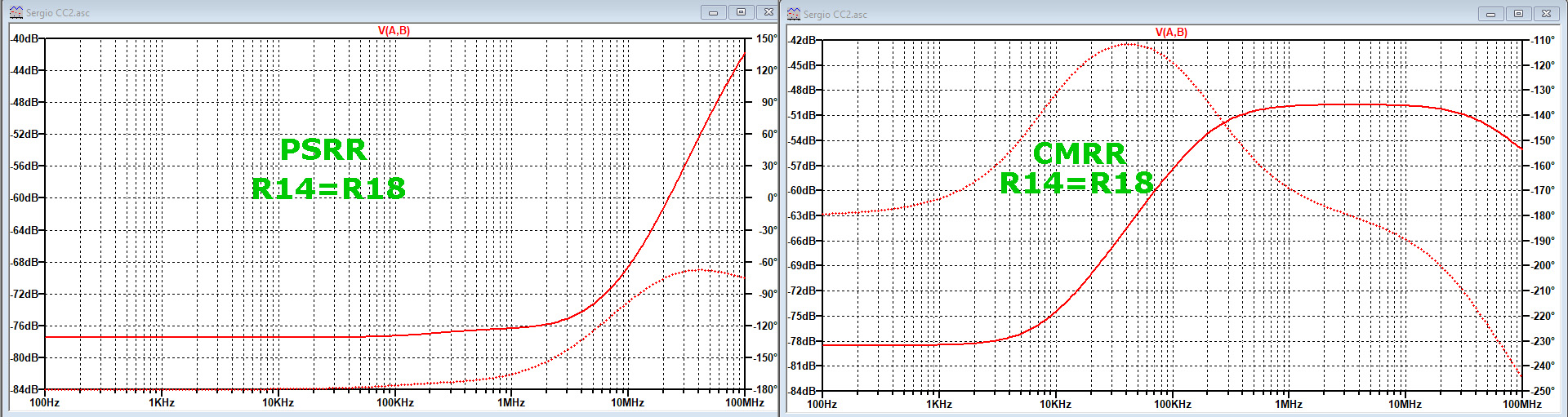The image size is (1568, 417).
Task: Click the -66dB magnitude label
Action: click(x=802, y=241)
